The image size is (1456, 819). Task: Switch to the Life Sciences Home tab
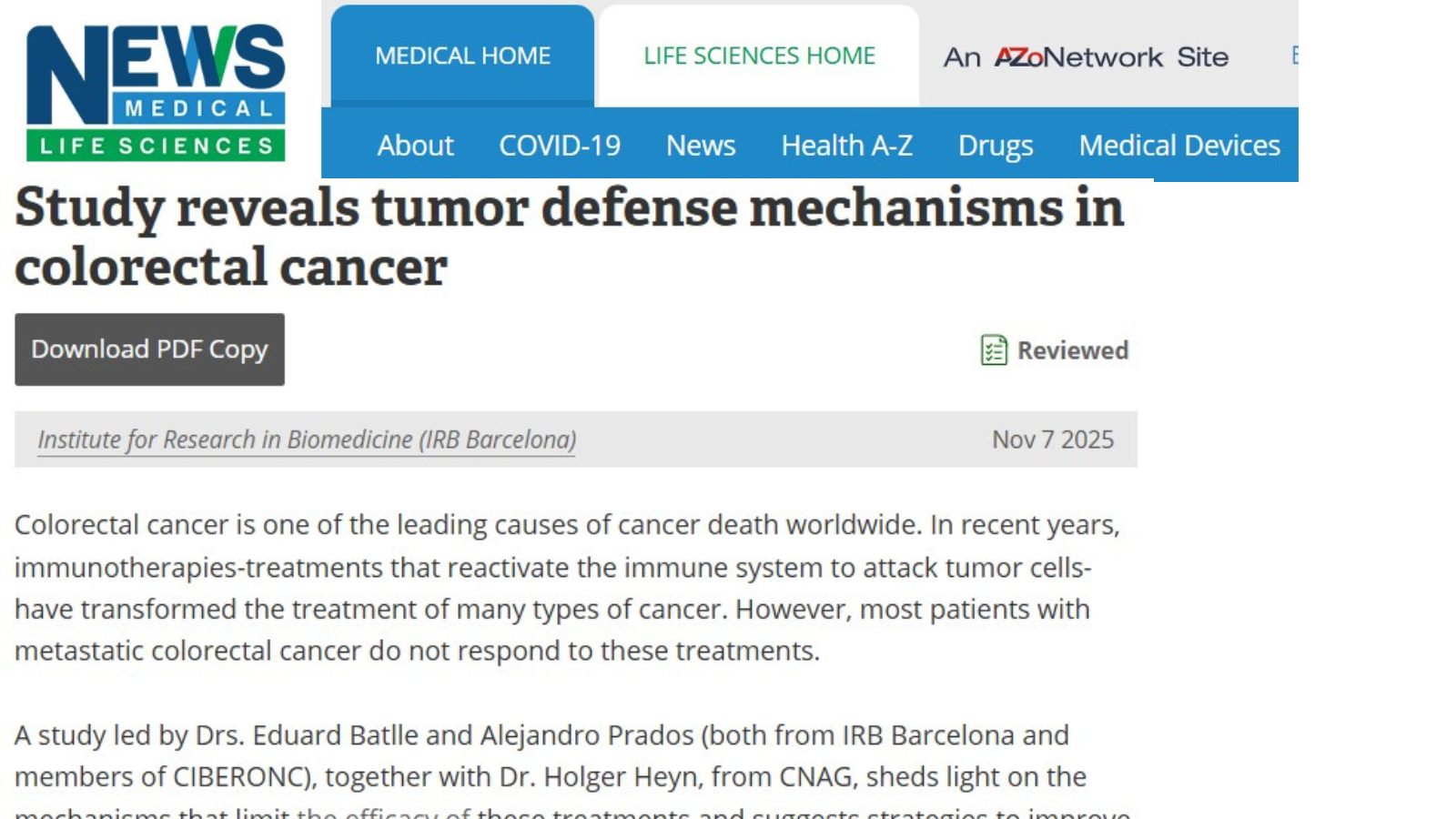(759, 56)
